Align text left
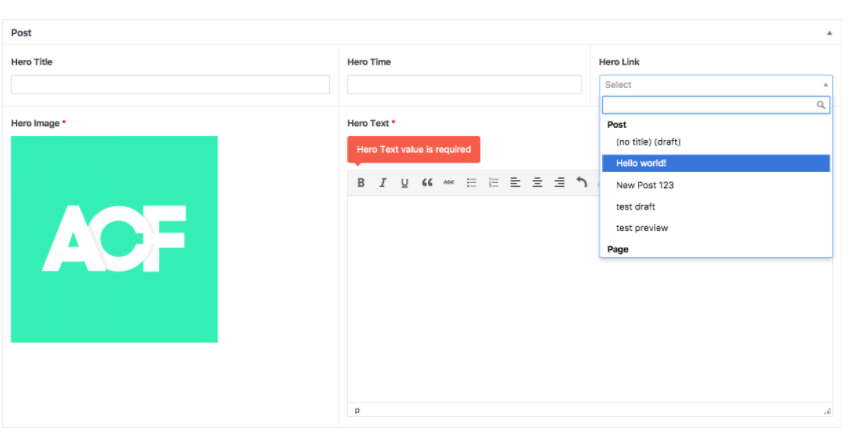 pos(515,182)
